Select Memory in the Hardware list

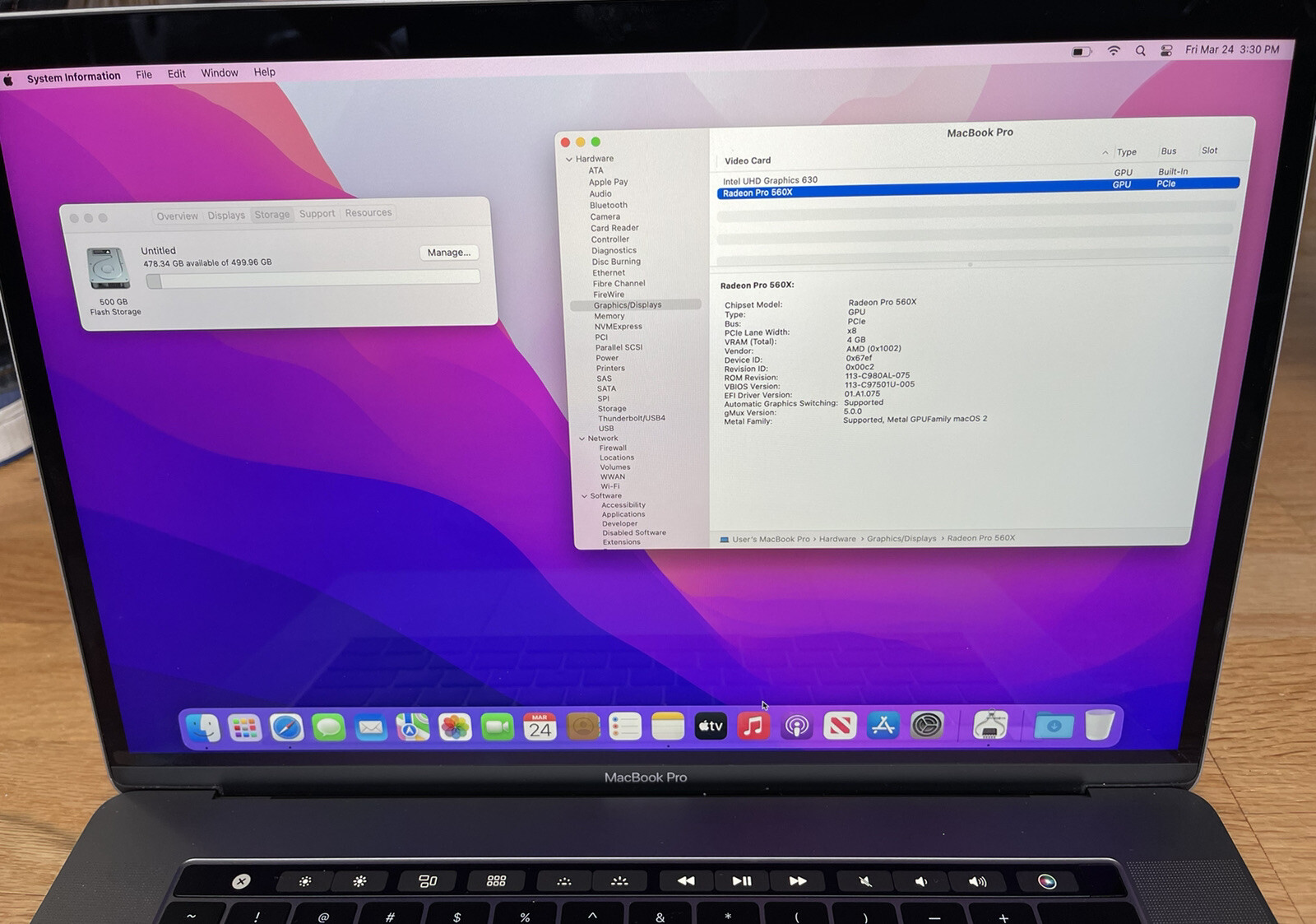coord(609,317)
